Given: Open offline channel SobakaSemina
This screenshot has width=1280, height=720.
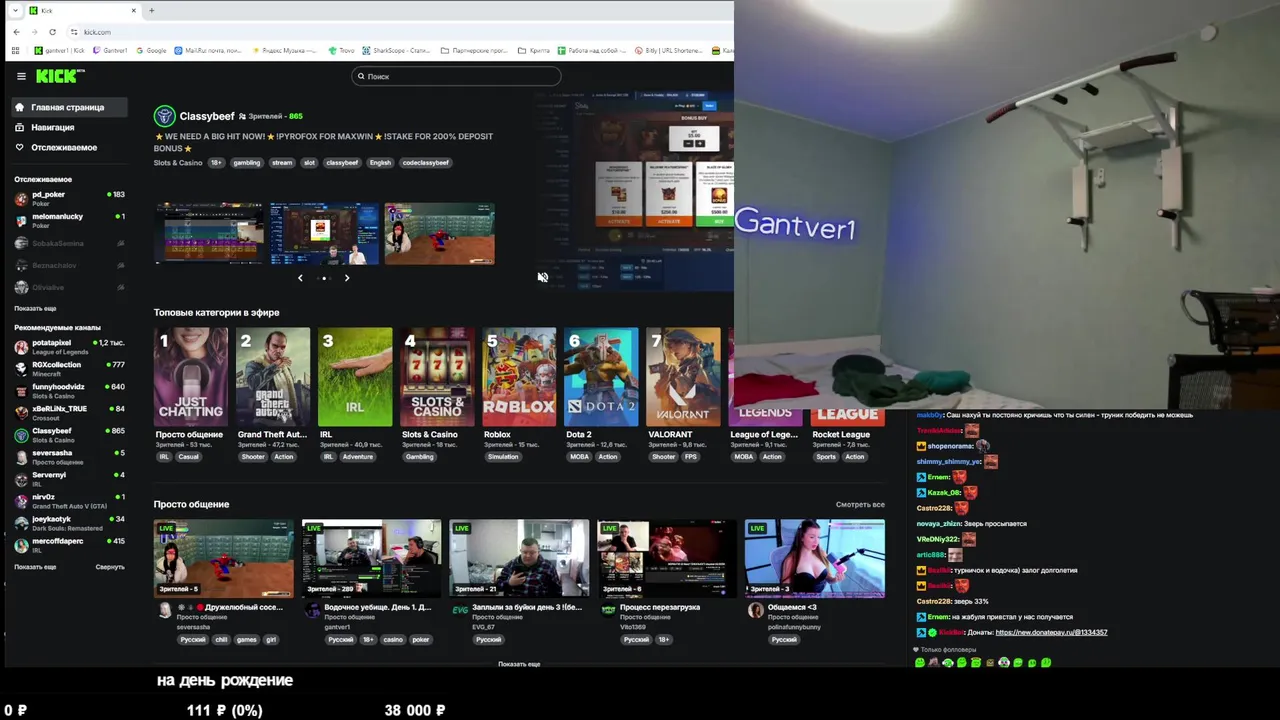Looking at the screenshot, I should pyautogui.click(x=70, y=243).
